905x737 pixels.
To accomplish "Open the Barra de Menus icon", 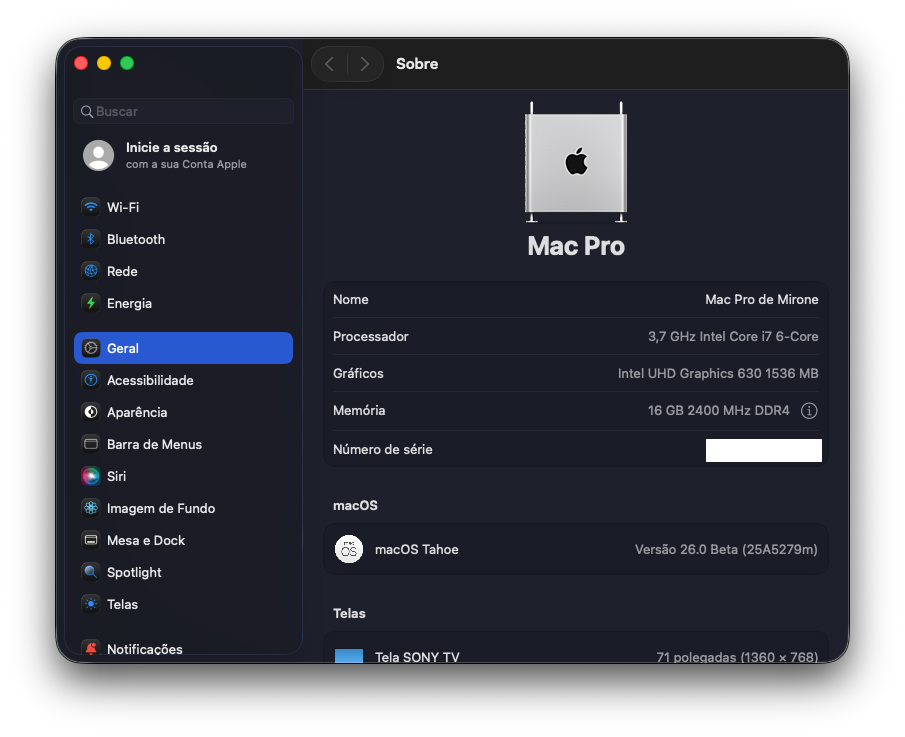I will [91, 444].
